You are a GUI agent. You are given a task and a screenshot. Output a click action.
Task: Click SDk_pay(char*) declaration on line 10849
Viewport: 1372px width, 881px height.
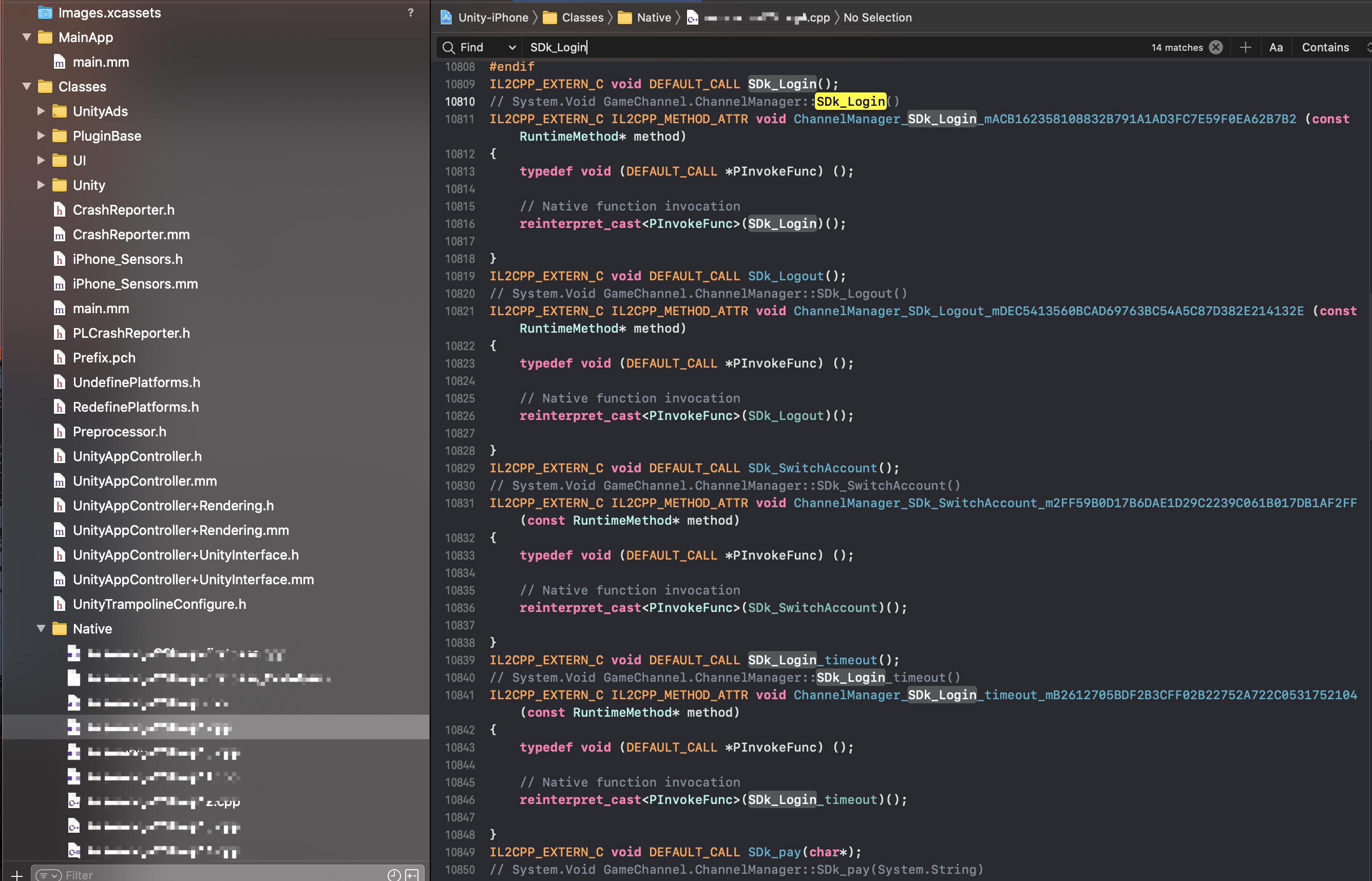[x=804, y=852]
